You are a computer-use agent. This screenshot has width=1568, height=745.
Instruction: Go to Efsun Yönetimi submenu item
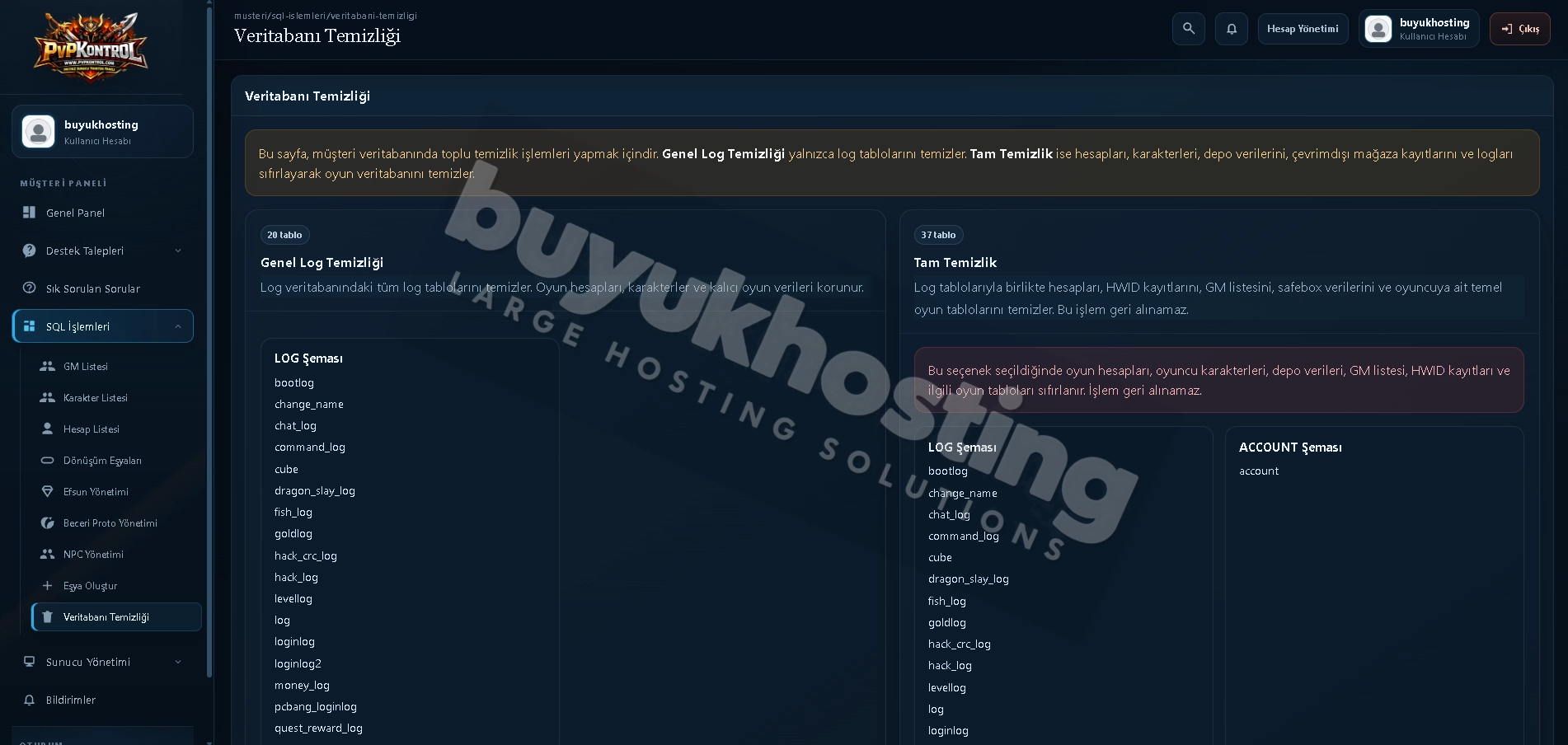point(116,491)
